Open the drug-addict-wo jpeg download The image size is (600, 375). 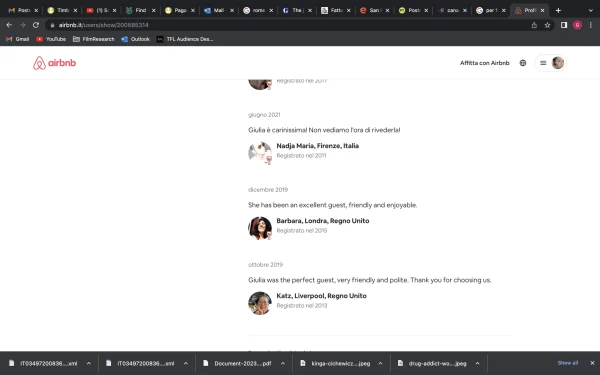(x=432, y=364)
